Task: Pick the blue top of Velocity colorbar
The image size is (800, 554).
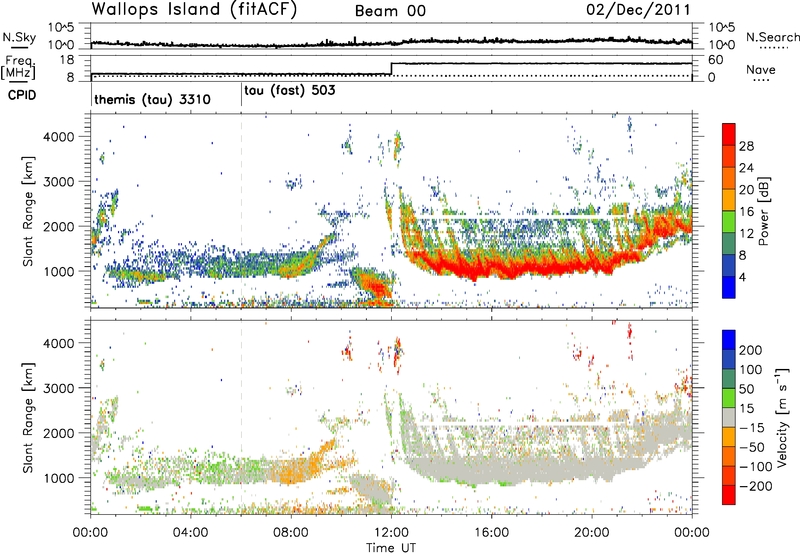Action: (x=729, y=340)
